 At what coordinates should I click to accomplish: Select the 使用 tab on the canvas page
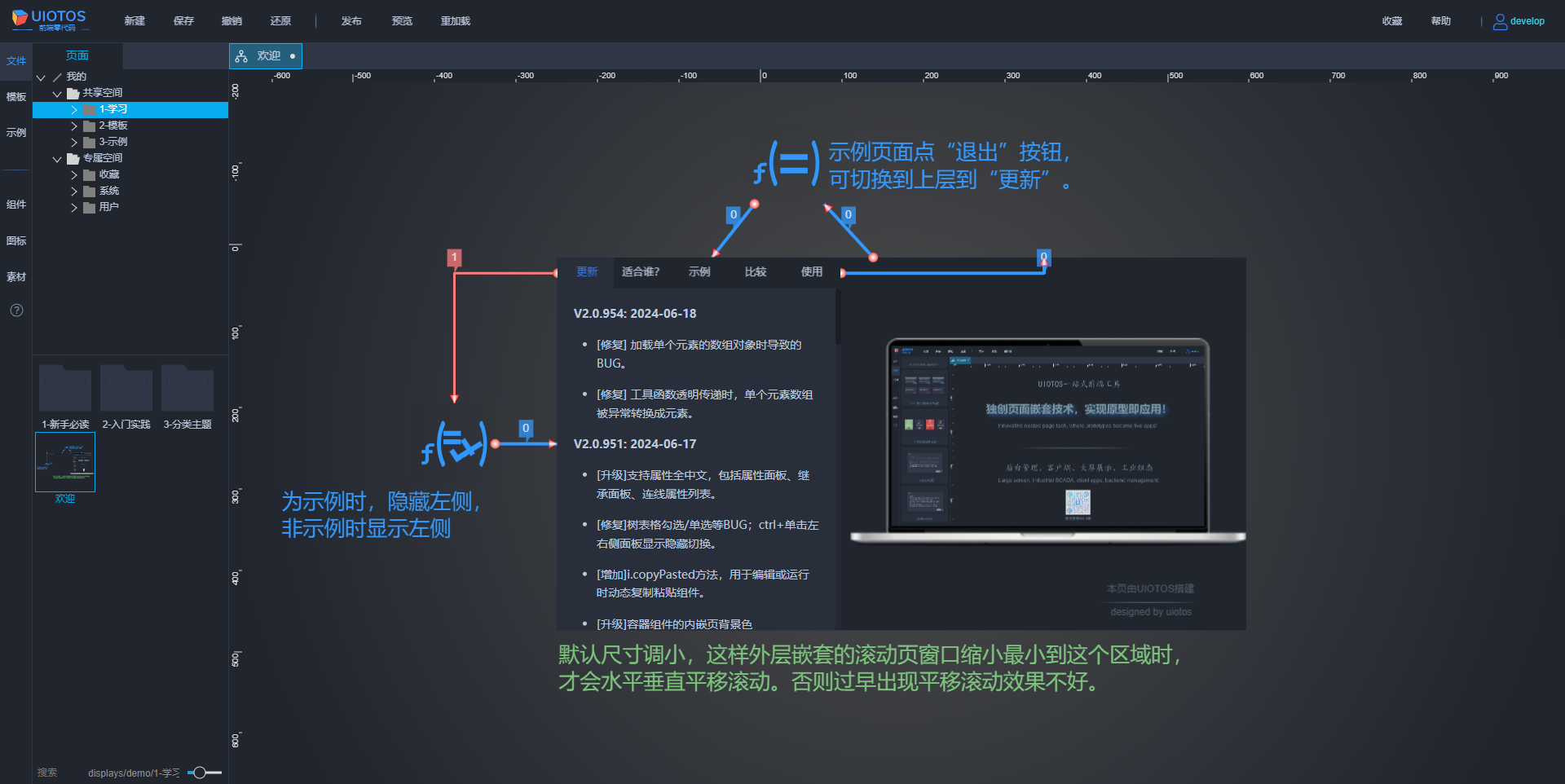tap(812, 272)
